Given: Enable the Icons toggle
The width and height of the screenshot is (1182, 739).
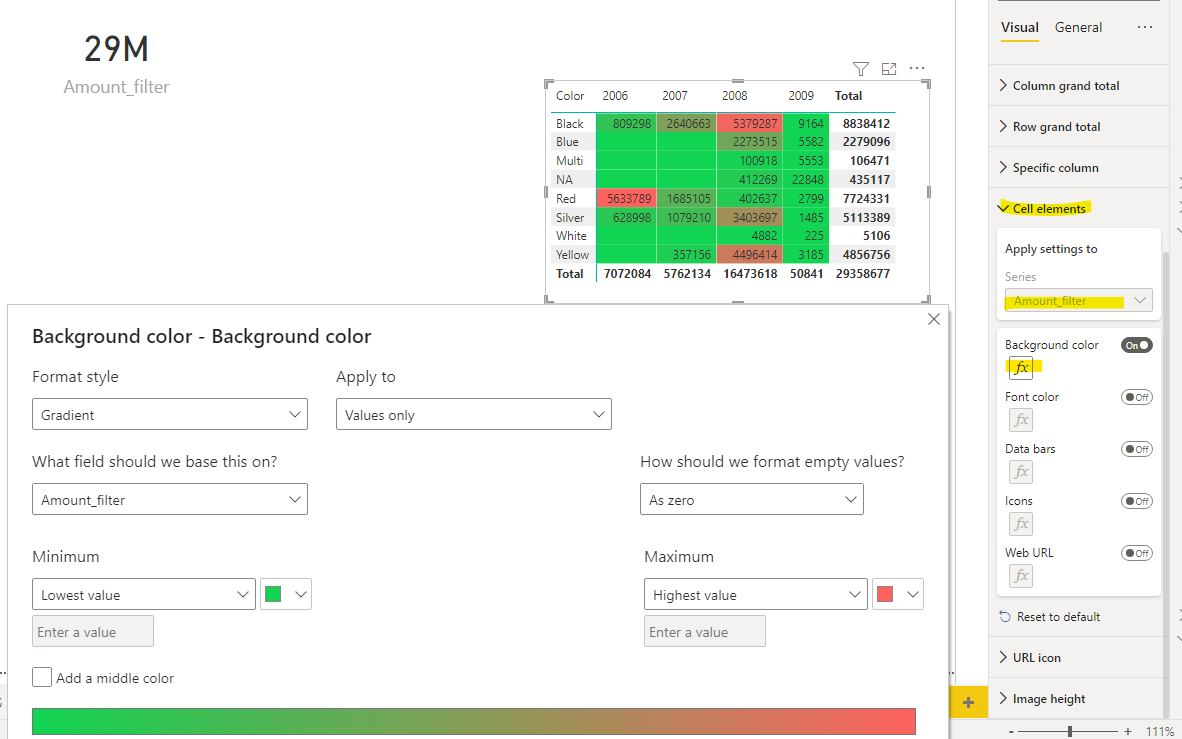Looking at the screenshot, I should [x=1137, y=501].
